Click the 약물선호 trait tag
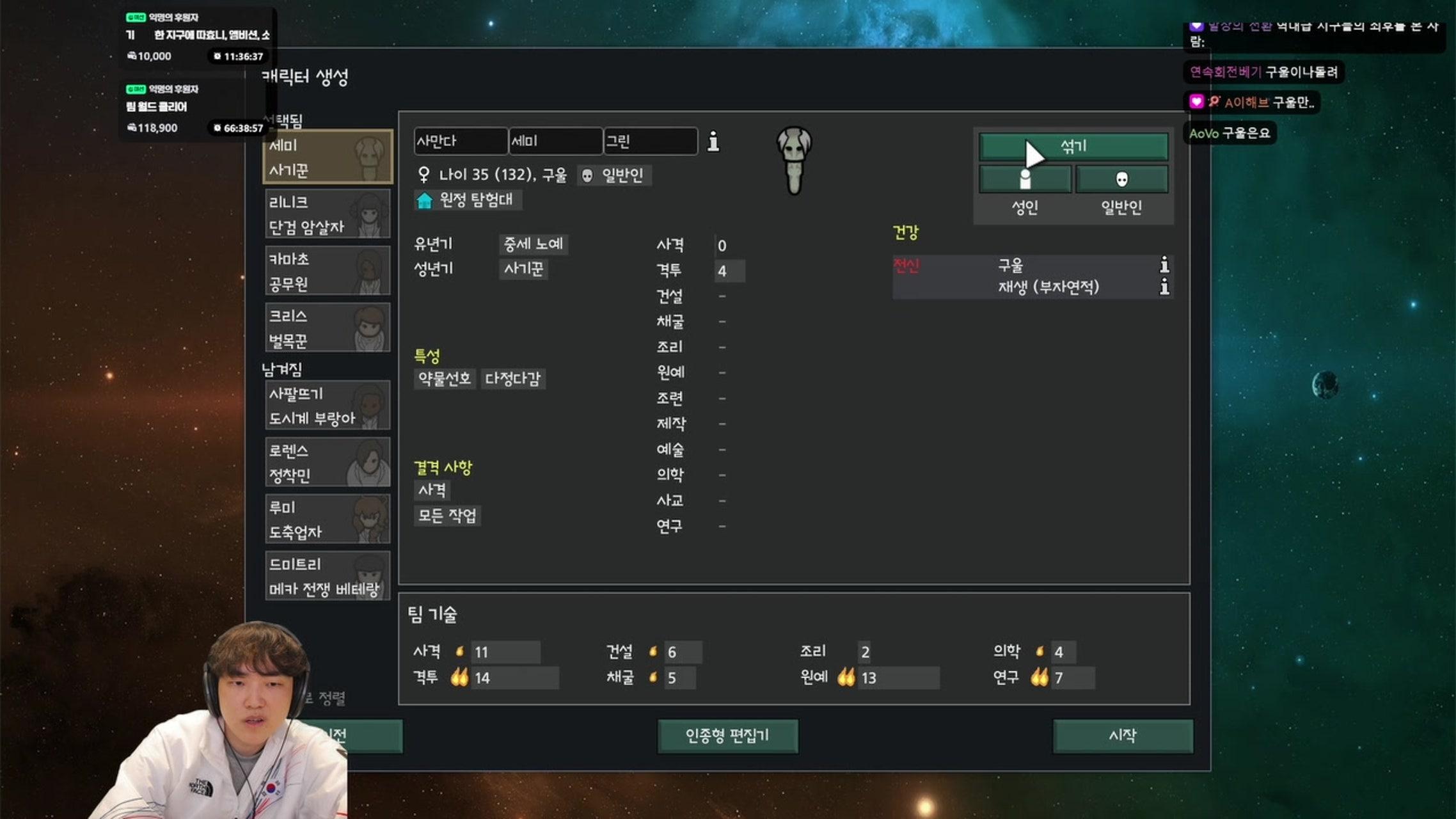 (x=445, y=378)
